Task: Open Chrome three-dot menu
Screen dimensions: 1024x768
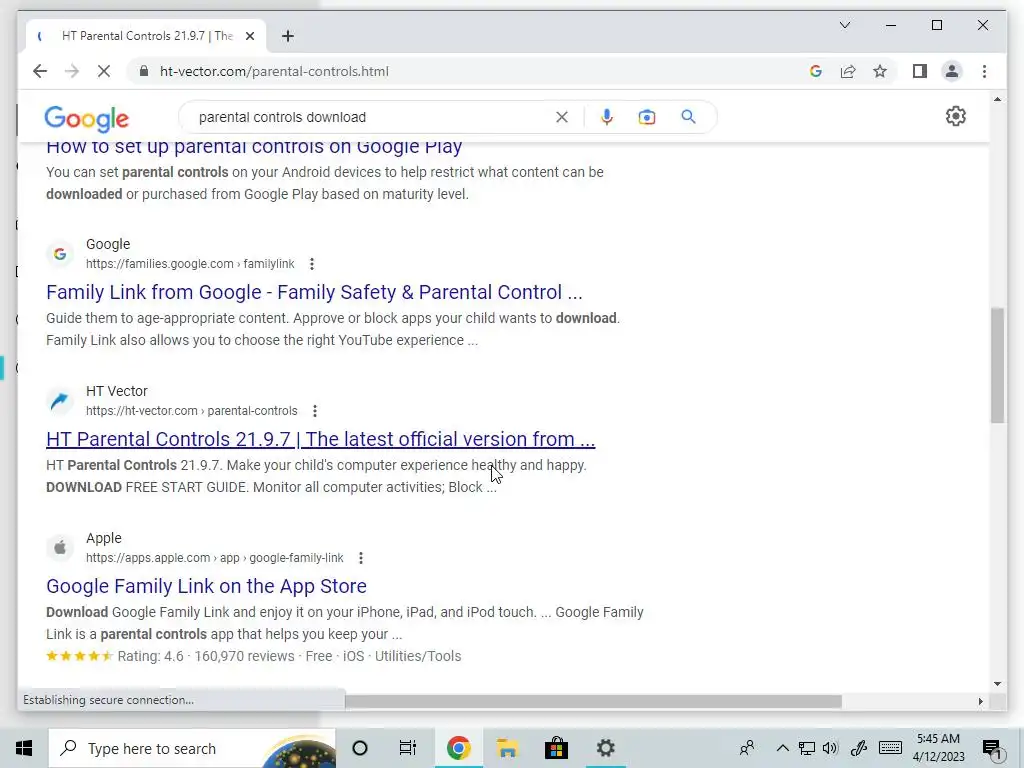Action: coord(984,71)
